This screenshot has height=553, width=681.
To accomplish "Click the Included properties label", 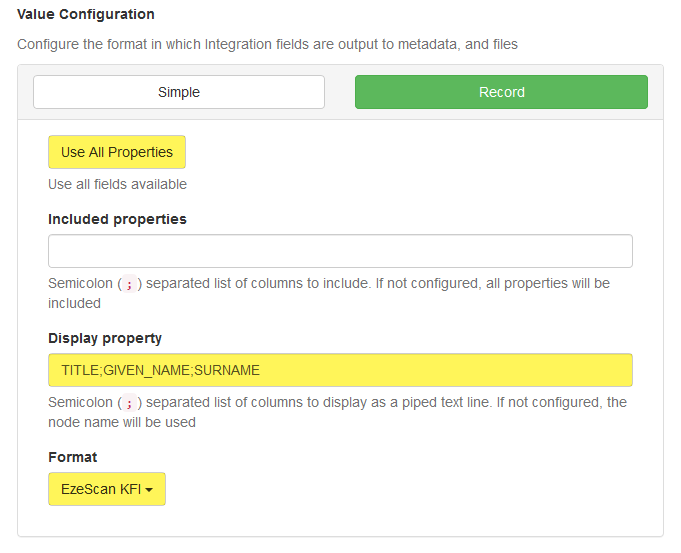I will pos(117,219).
